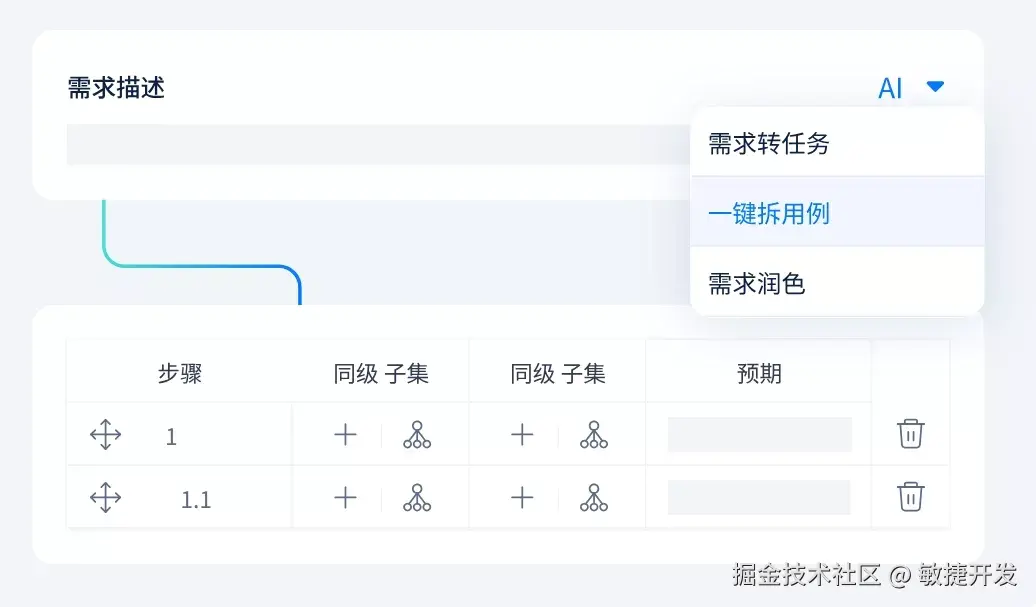Screen dimensions: 1036x607
Task: Click the 预期 expected result field of step 1
Action: [758, 435]
